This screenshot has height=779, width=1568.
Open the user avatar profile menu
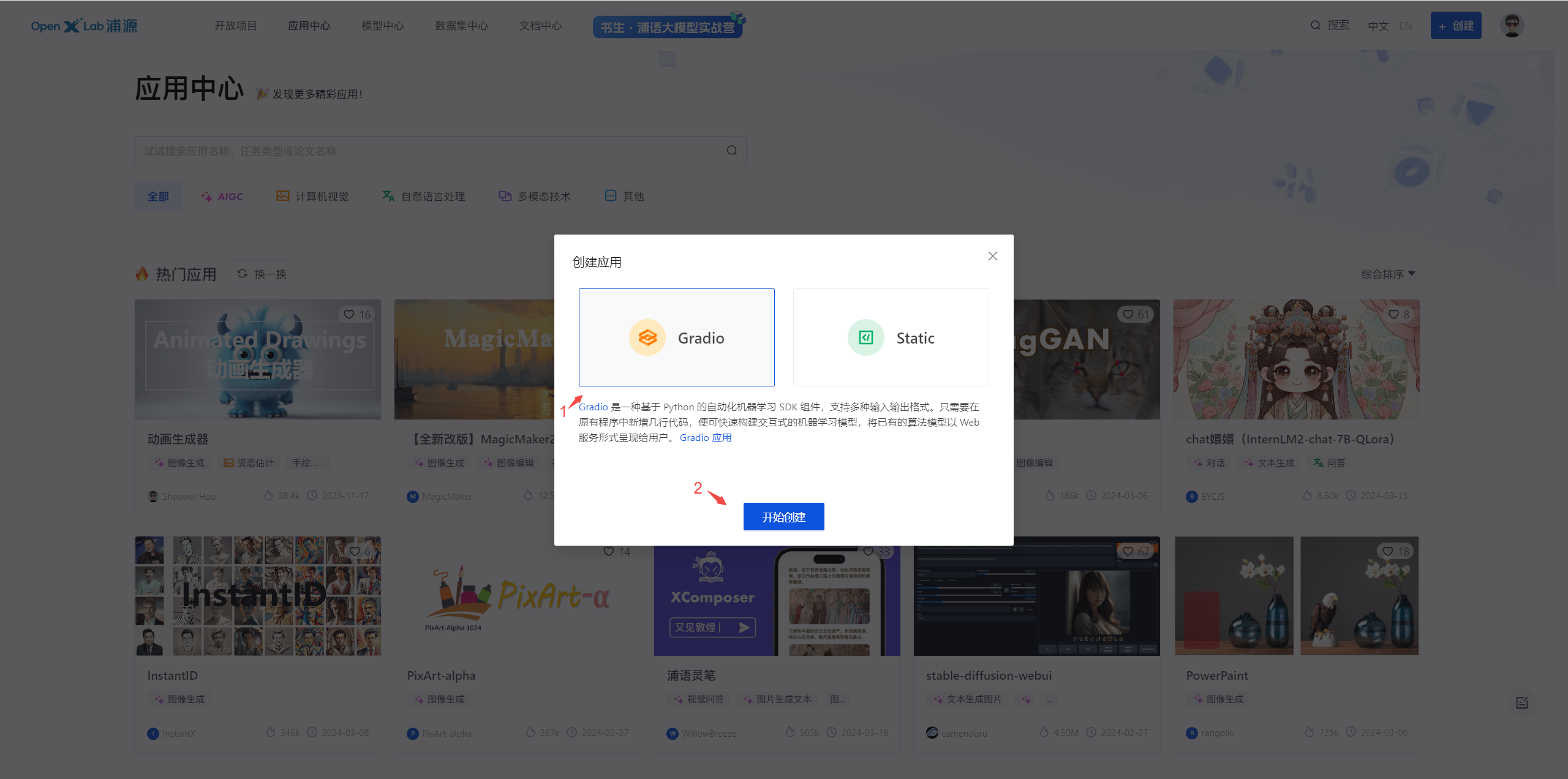[1512, 26]
